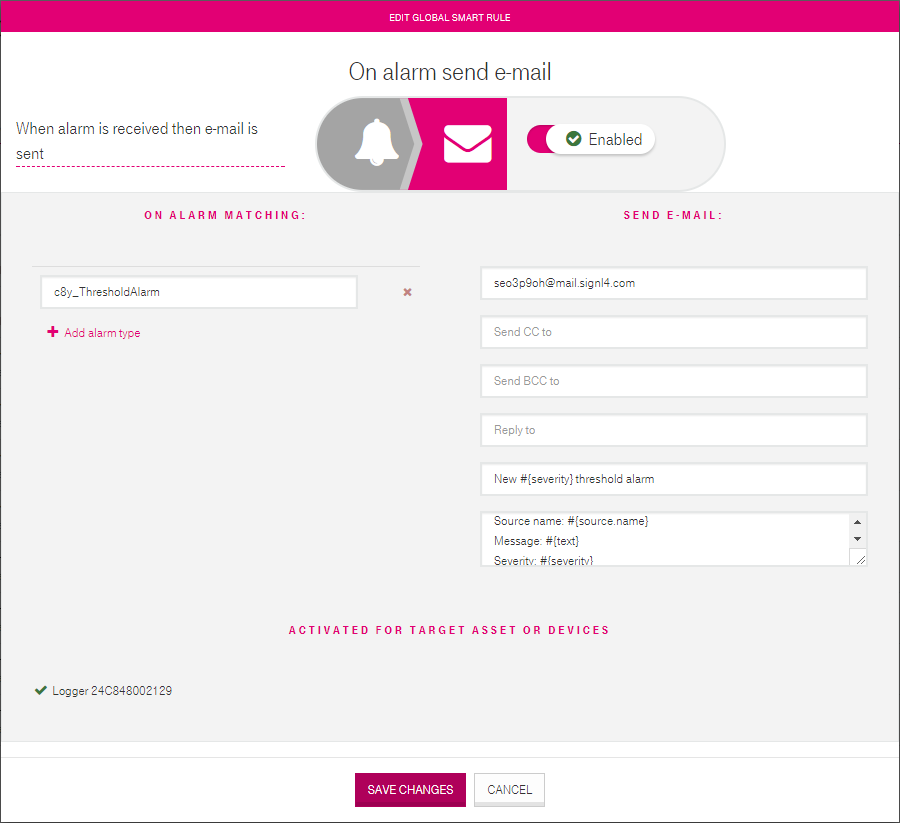This screenshot has width=900, height=823.
Task: Click the Send BCC to field
Action: coord(673,381)
